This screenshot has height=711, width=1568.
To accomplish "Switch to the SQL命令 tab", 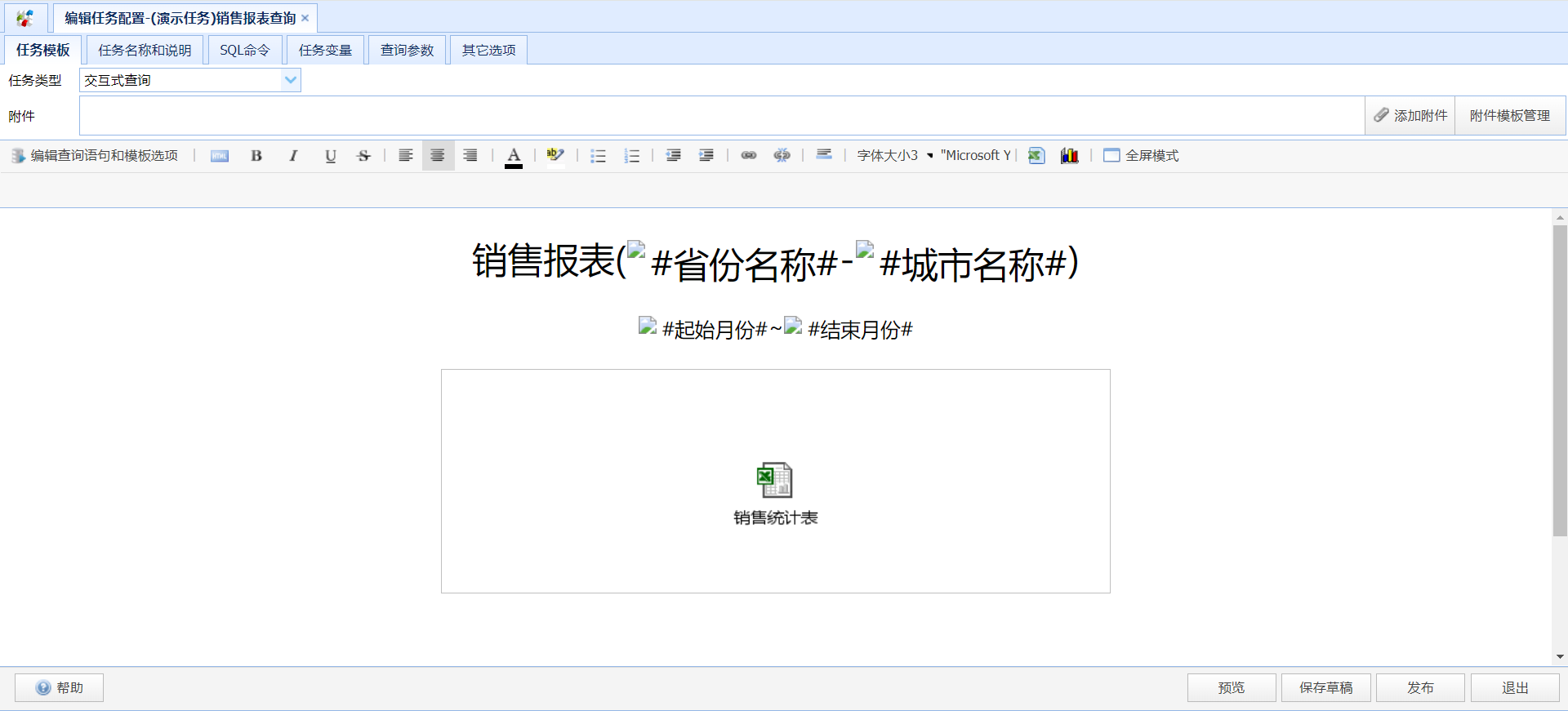I will pos(245,50).
